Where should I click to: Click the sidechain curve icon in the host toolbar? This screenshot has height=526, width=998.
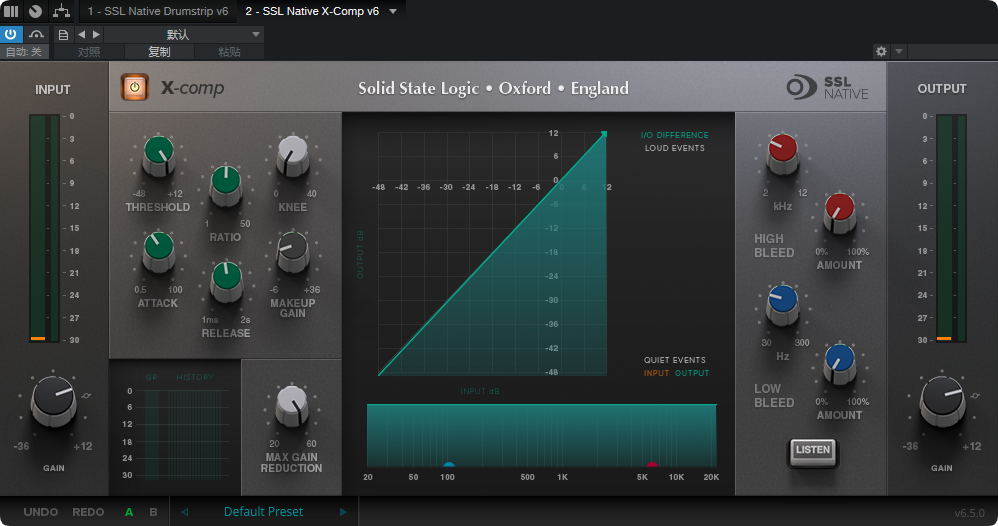click(36, 34)
